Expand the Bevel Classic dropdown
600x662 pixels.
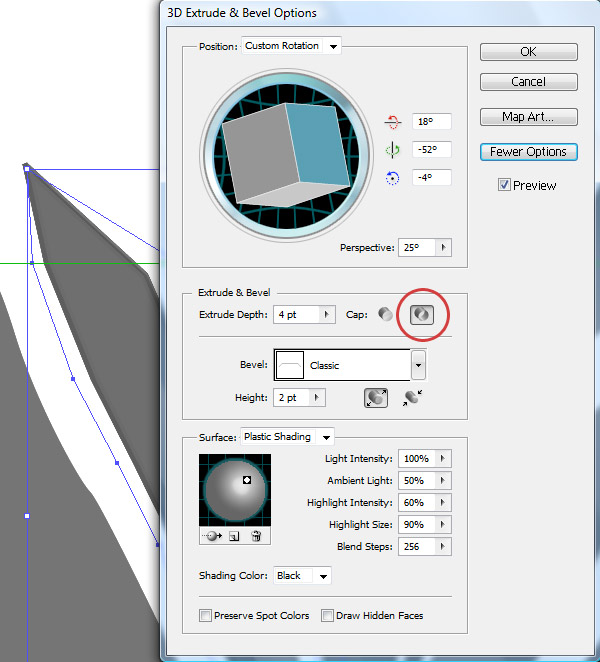(x=419, y=365)
